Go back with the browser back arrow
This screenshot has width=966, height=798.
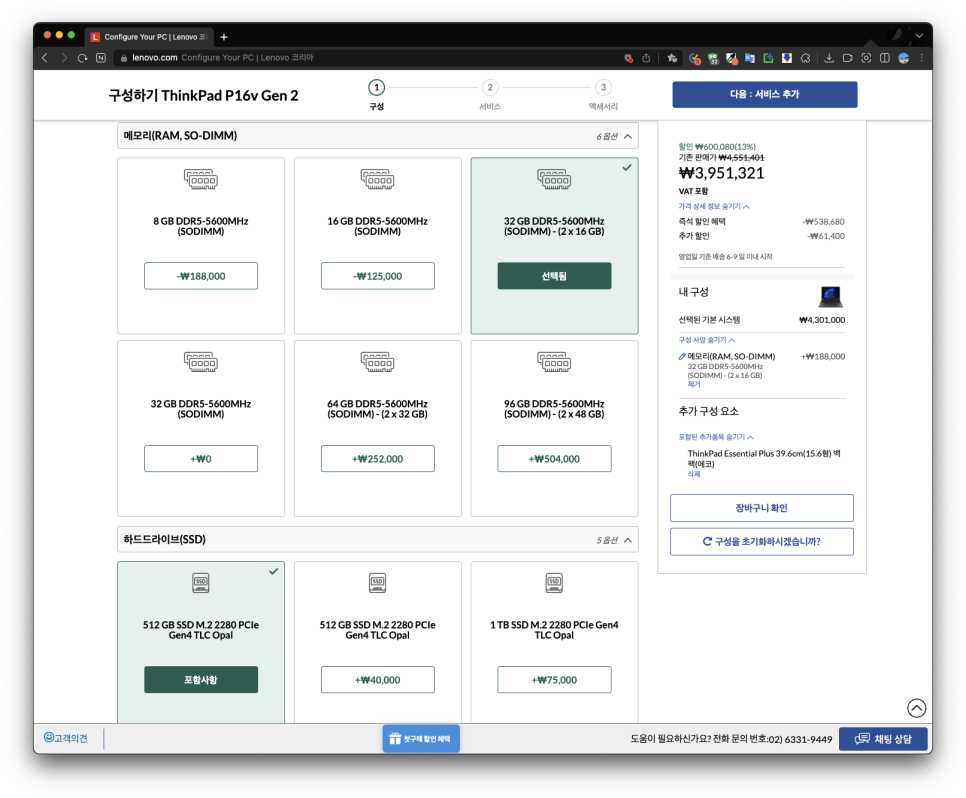tap(45, 58)
